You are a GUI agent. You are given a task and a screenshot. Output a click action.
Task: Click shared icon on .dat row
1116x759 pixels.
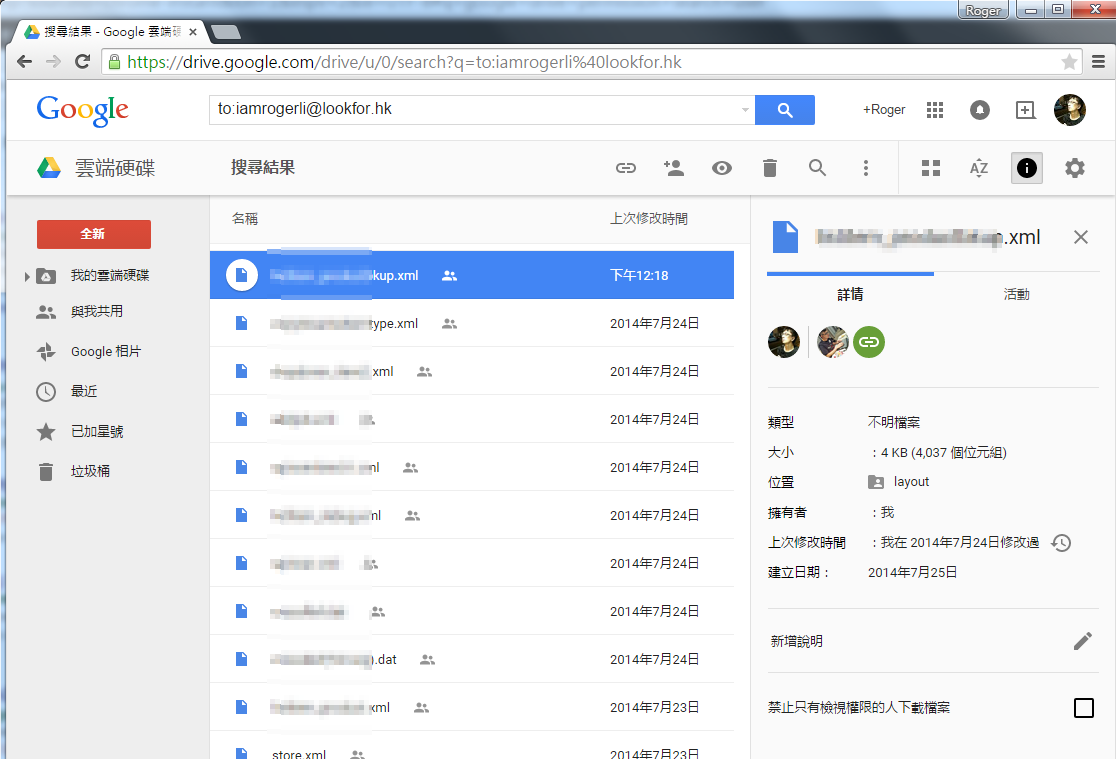pyautogui.click(x=427, y=660)
